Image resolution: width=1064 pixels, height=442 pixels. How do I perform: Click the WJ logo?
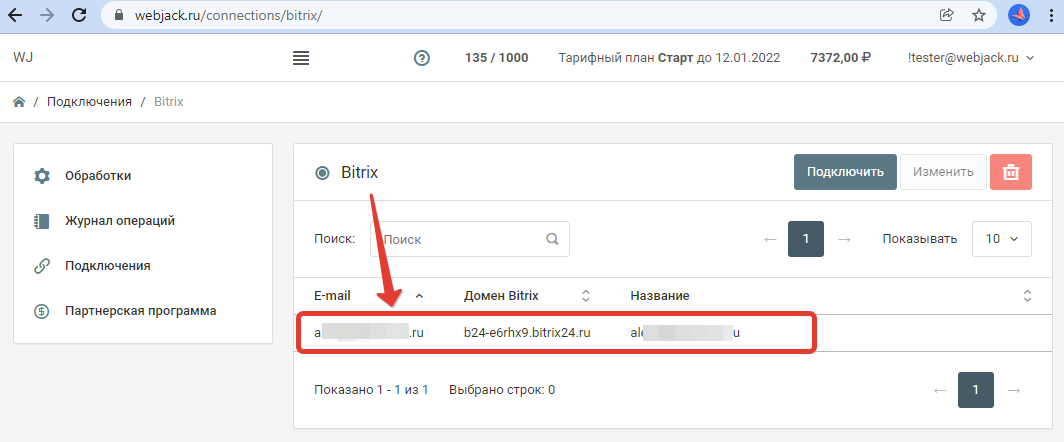23,58
